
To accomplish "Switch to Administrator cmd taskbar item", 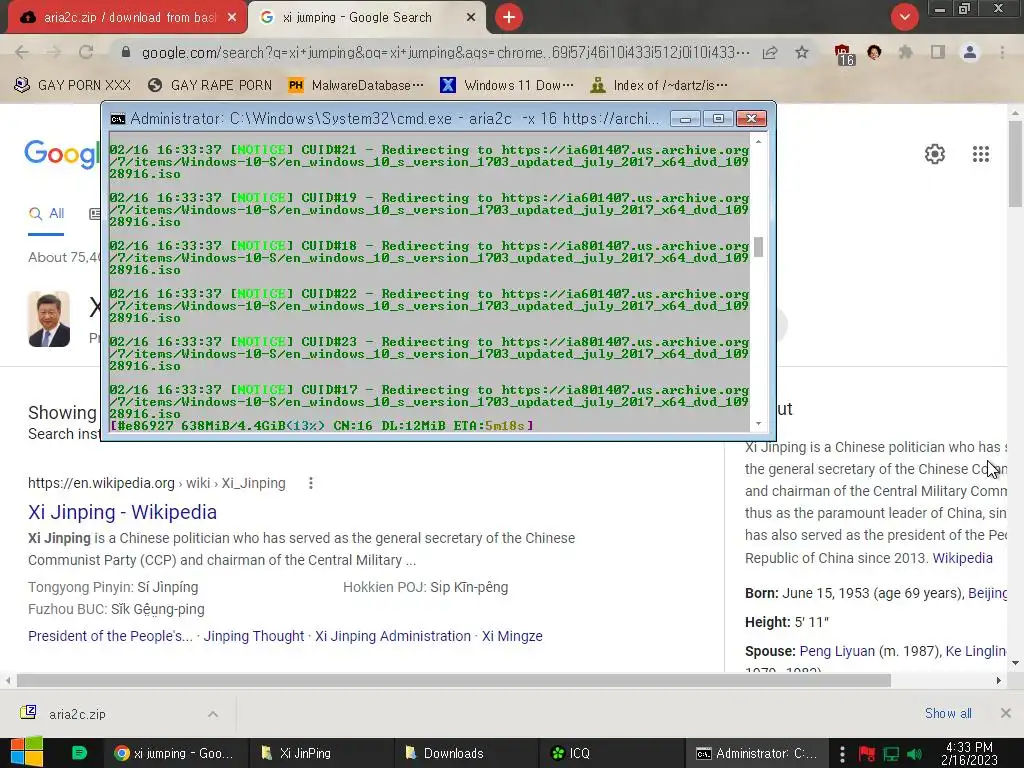I will tap(756, 753).
